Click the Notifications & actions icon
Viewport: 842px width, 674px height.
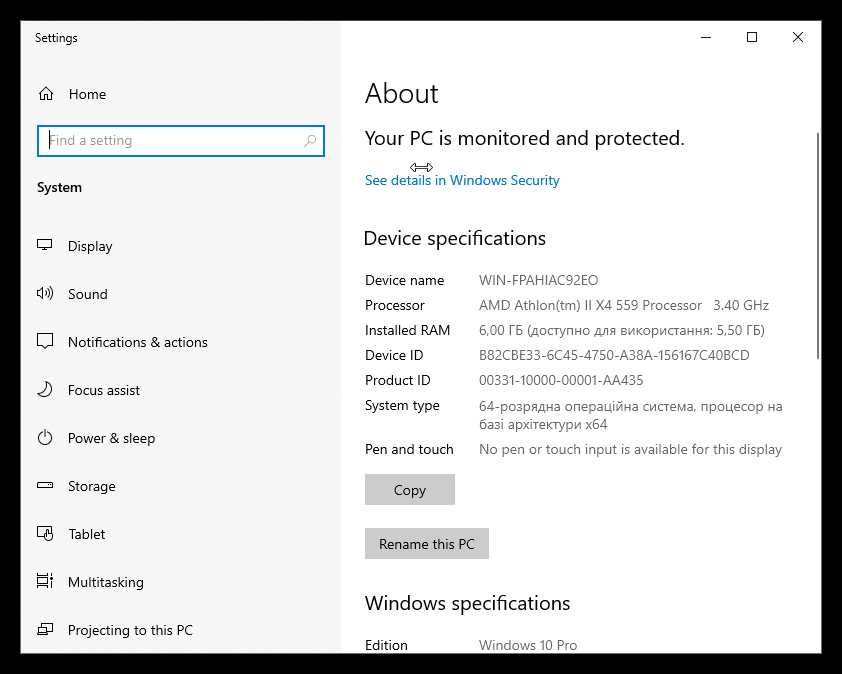(45, 342)
